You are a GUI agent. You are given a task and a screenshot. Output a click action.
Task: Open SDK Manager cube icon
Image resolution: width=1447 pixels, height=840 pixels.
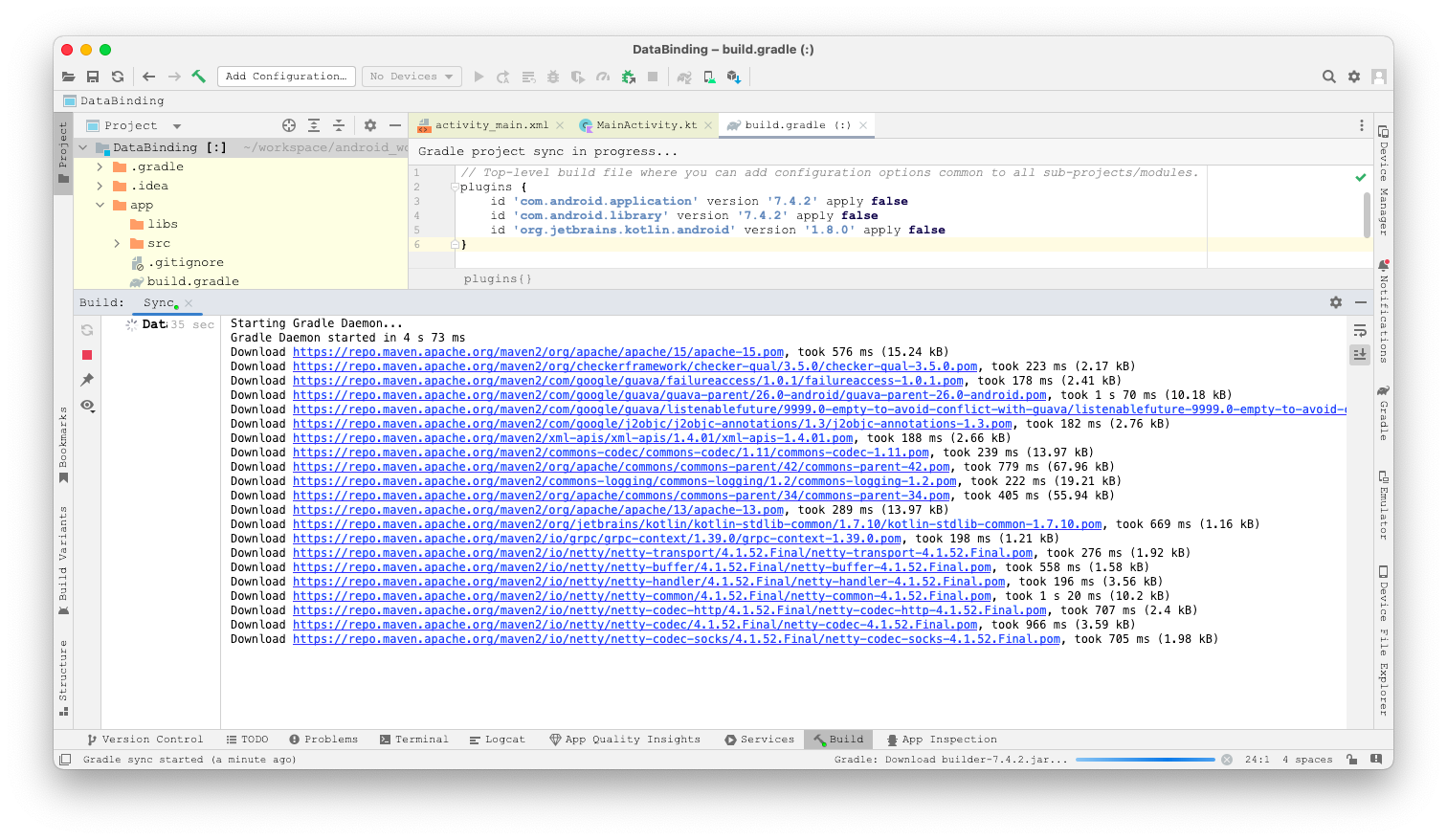tap(733, 77)
